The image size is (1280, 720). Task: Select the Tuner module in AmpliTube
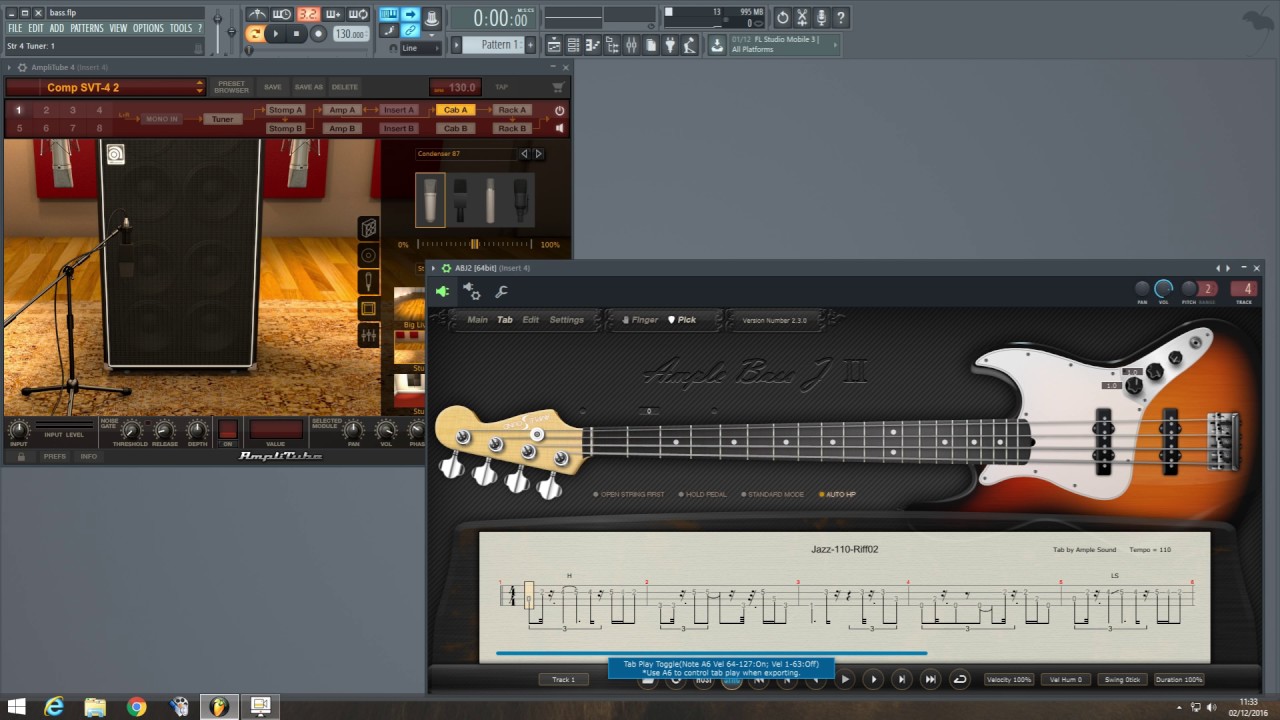(x=222, y=119)
